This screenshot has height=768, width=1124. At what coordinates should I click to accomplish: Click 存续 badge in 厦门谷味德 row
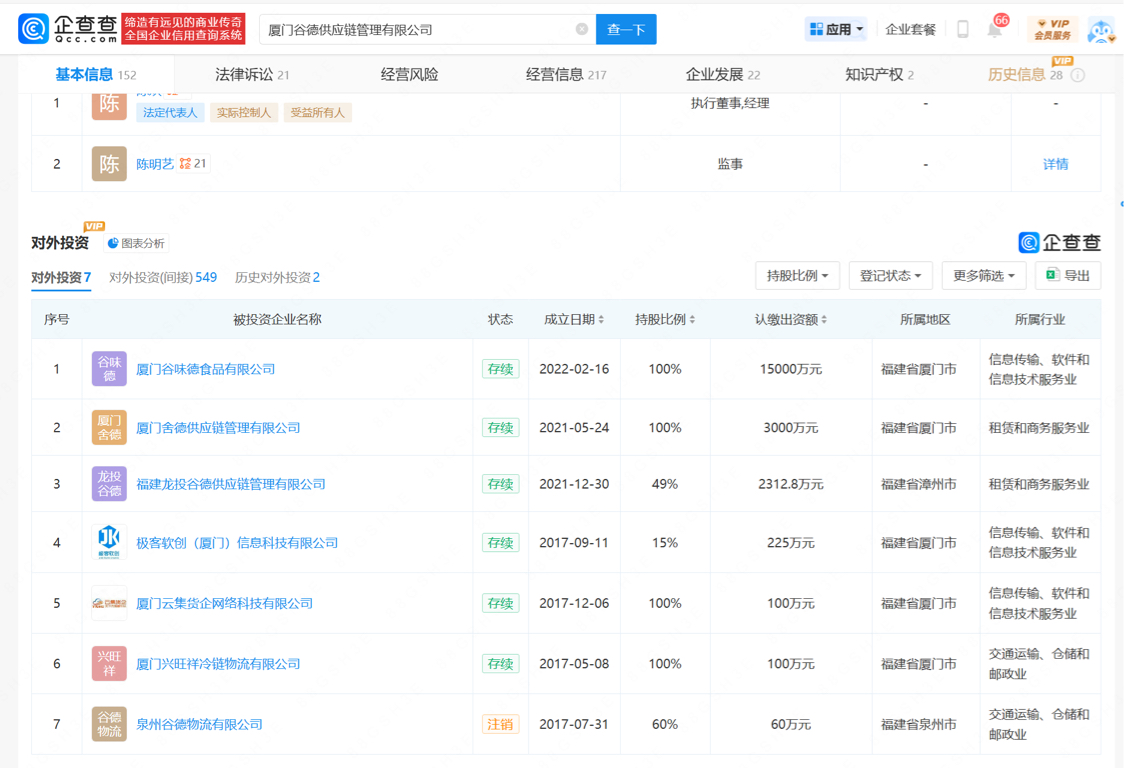(x=500, y=369)
